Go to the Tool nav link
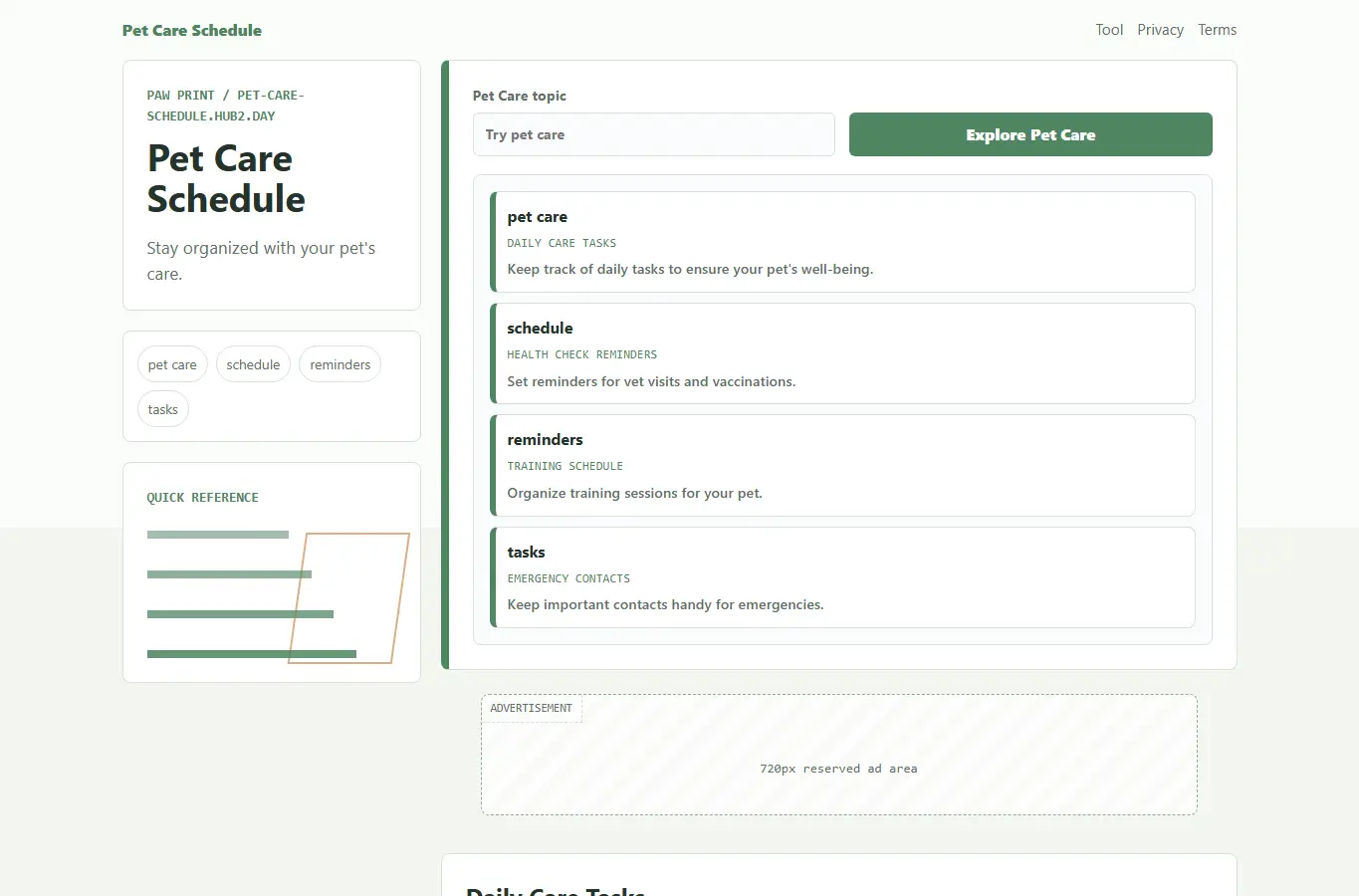 1109,30
